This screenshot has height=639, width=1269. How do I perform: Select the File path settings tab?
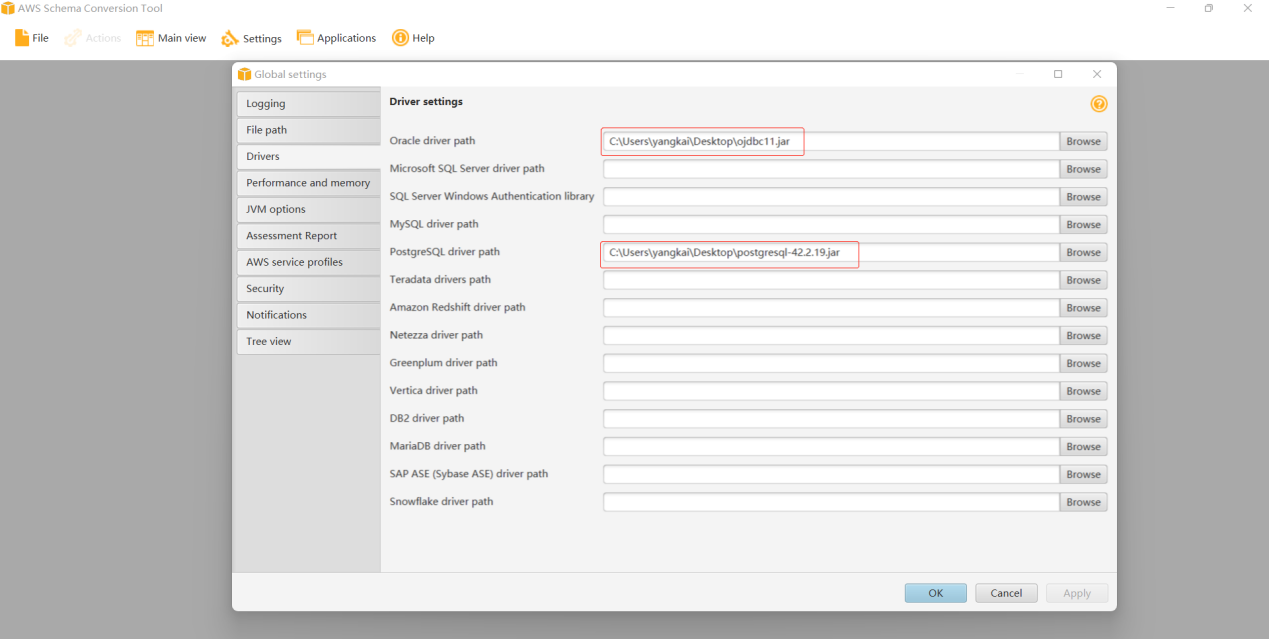(x=307, y=130)
